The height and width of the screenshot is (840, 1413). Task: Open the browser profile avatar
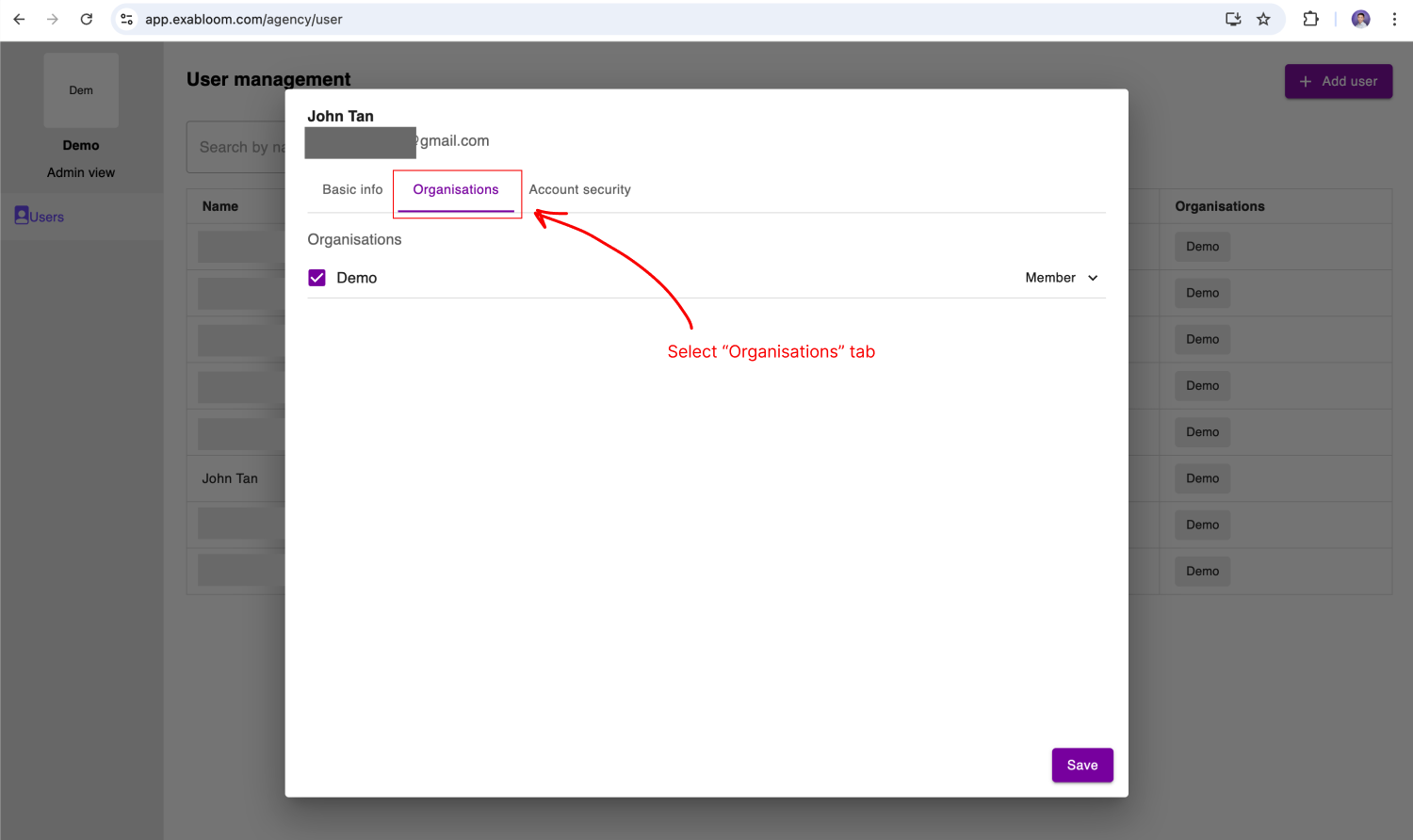[x=1360, y=19]
